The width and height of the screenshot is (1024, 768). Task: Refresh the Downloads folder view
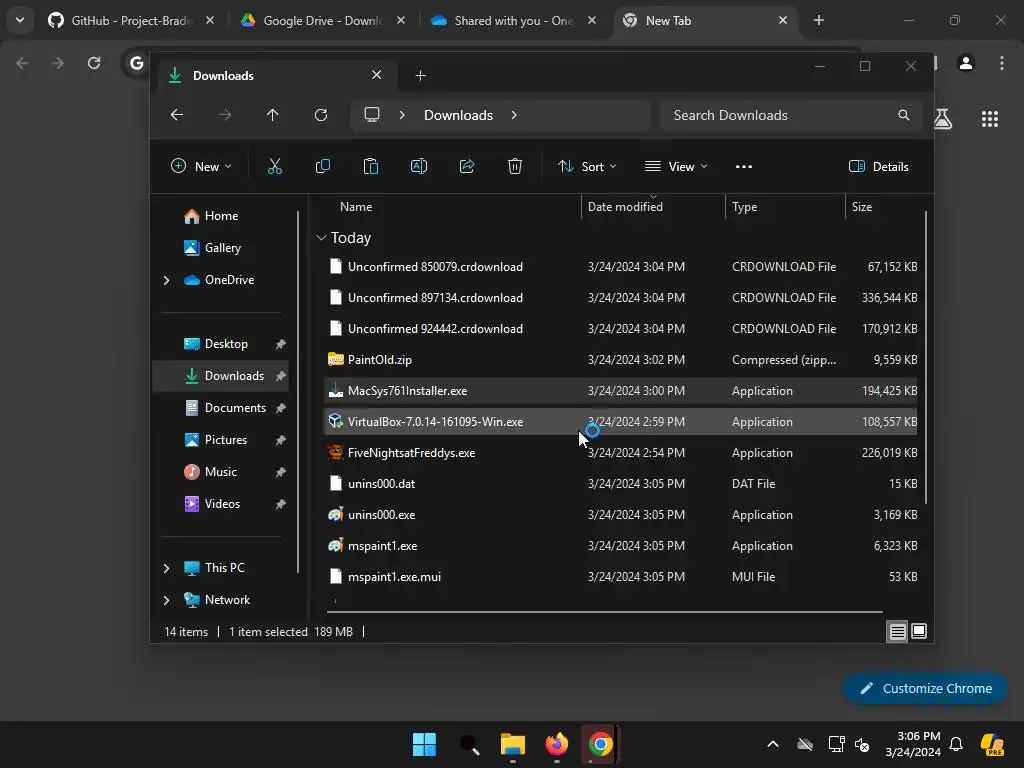point(321,115)
